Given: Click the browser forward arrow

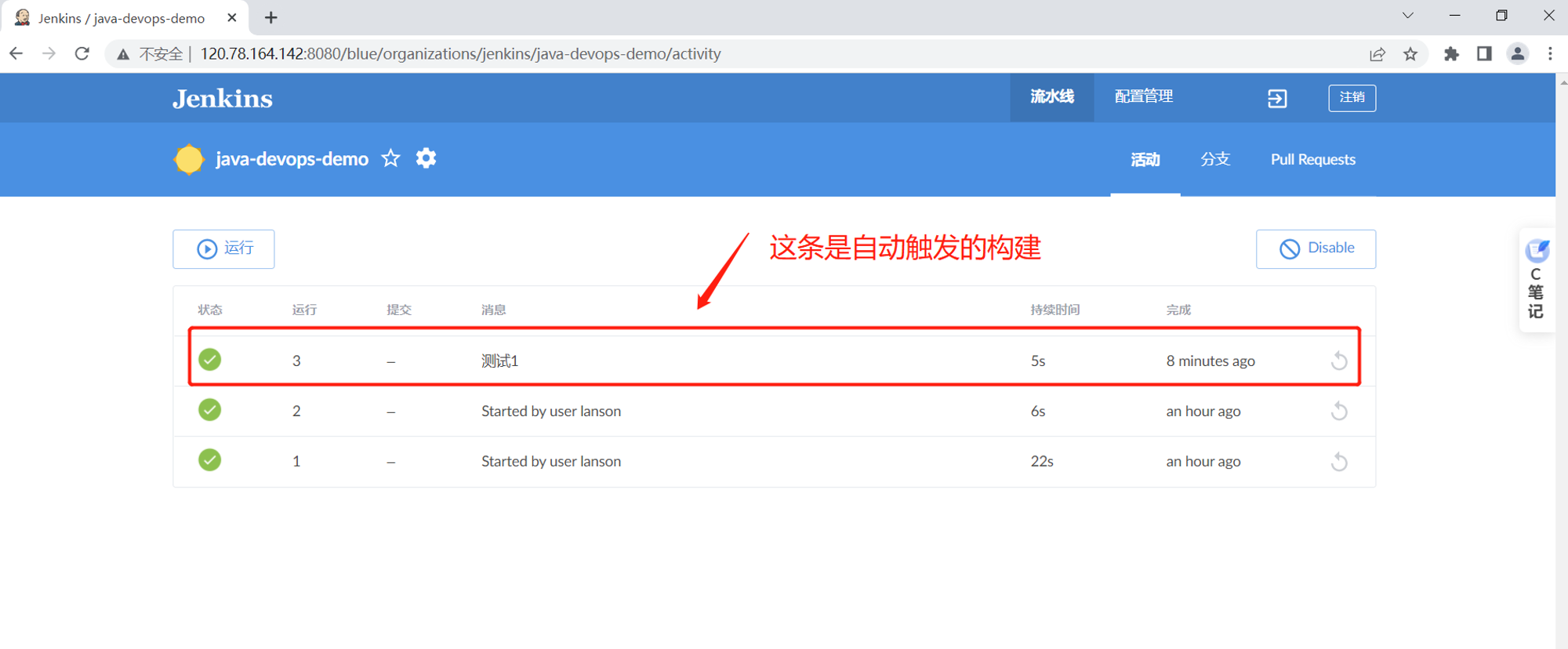Looking at the screenshot, I should (x=49, y=53).
